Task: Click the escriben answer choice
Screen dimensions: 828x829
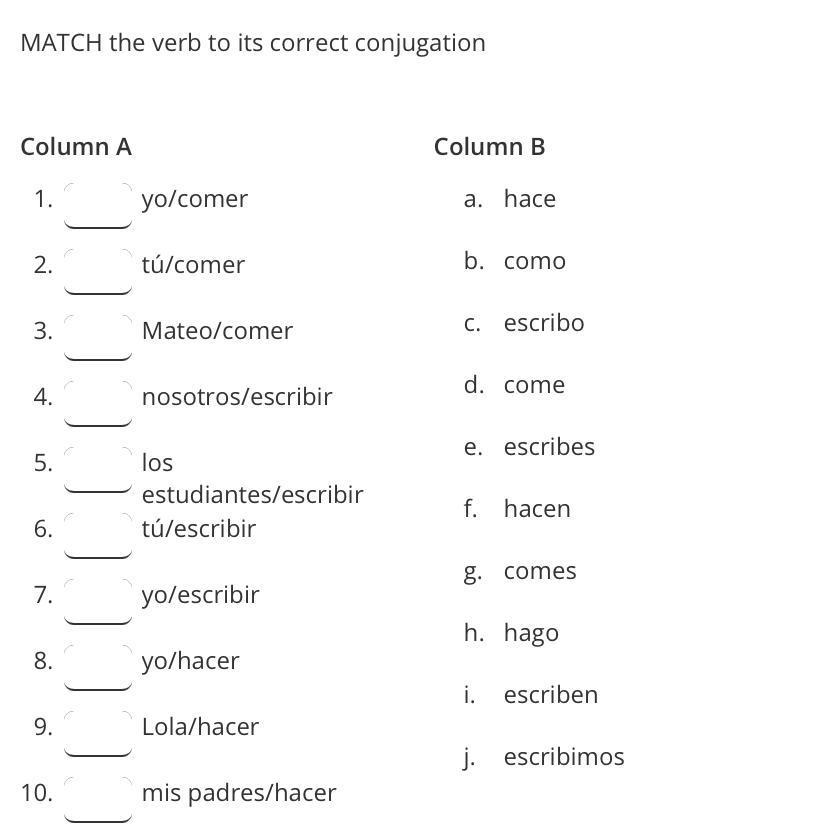Action: pos(551,695)
